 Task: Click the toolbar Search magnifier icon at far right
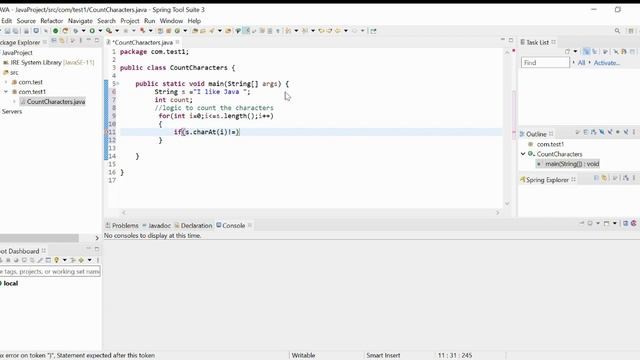(617, 31)
